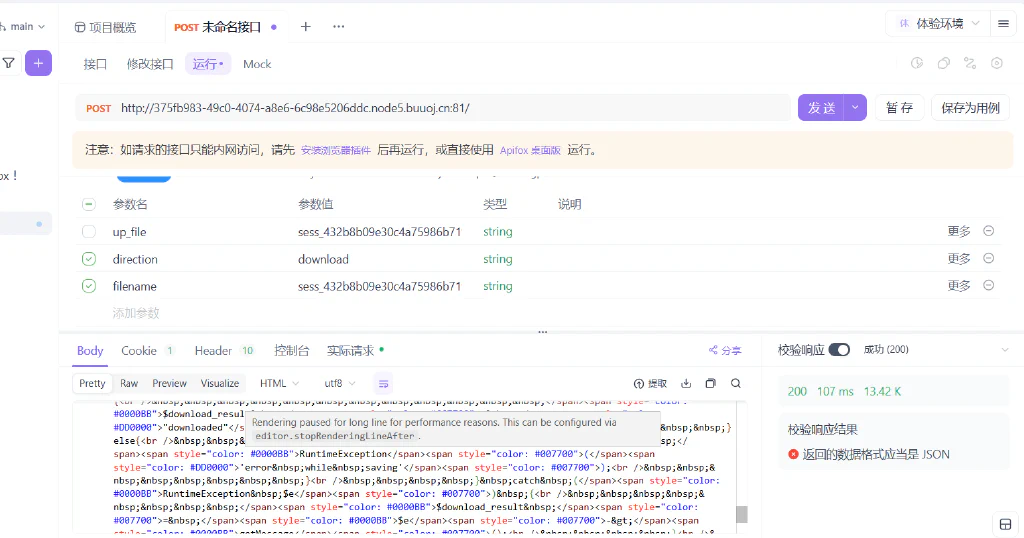
Task: Click the 分享 share icon link
Action: [725, 351]
